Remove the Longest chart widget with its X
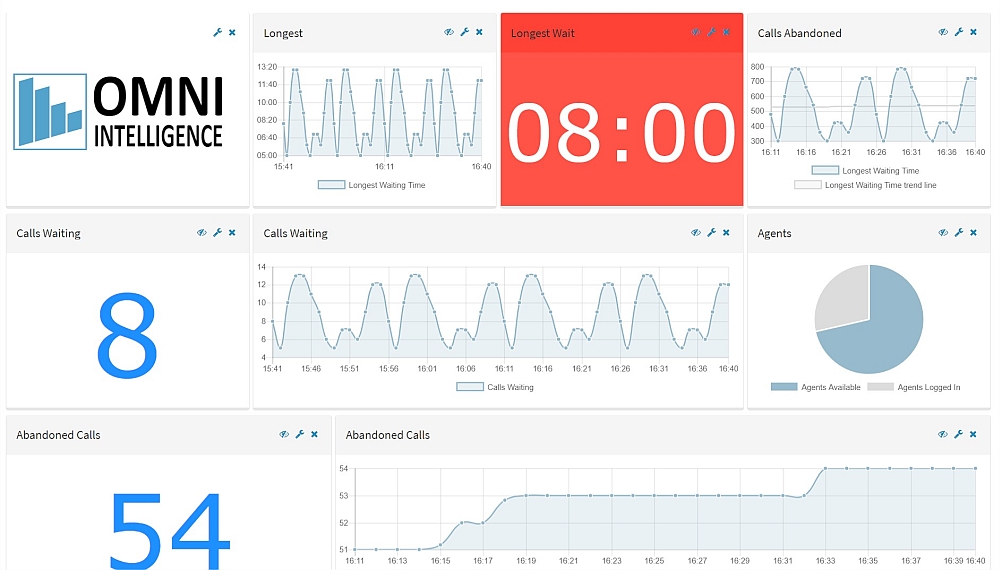 click(479, 32)
